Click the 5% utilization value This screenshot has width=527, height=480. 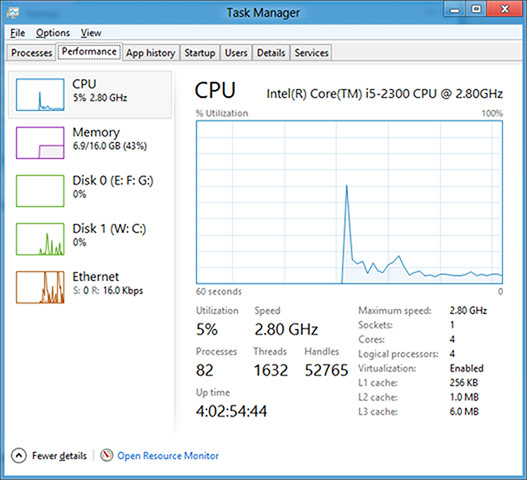pyautogui.click(x=207, y=329)
